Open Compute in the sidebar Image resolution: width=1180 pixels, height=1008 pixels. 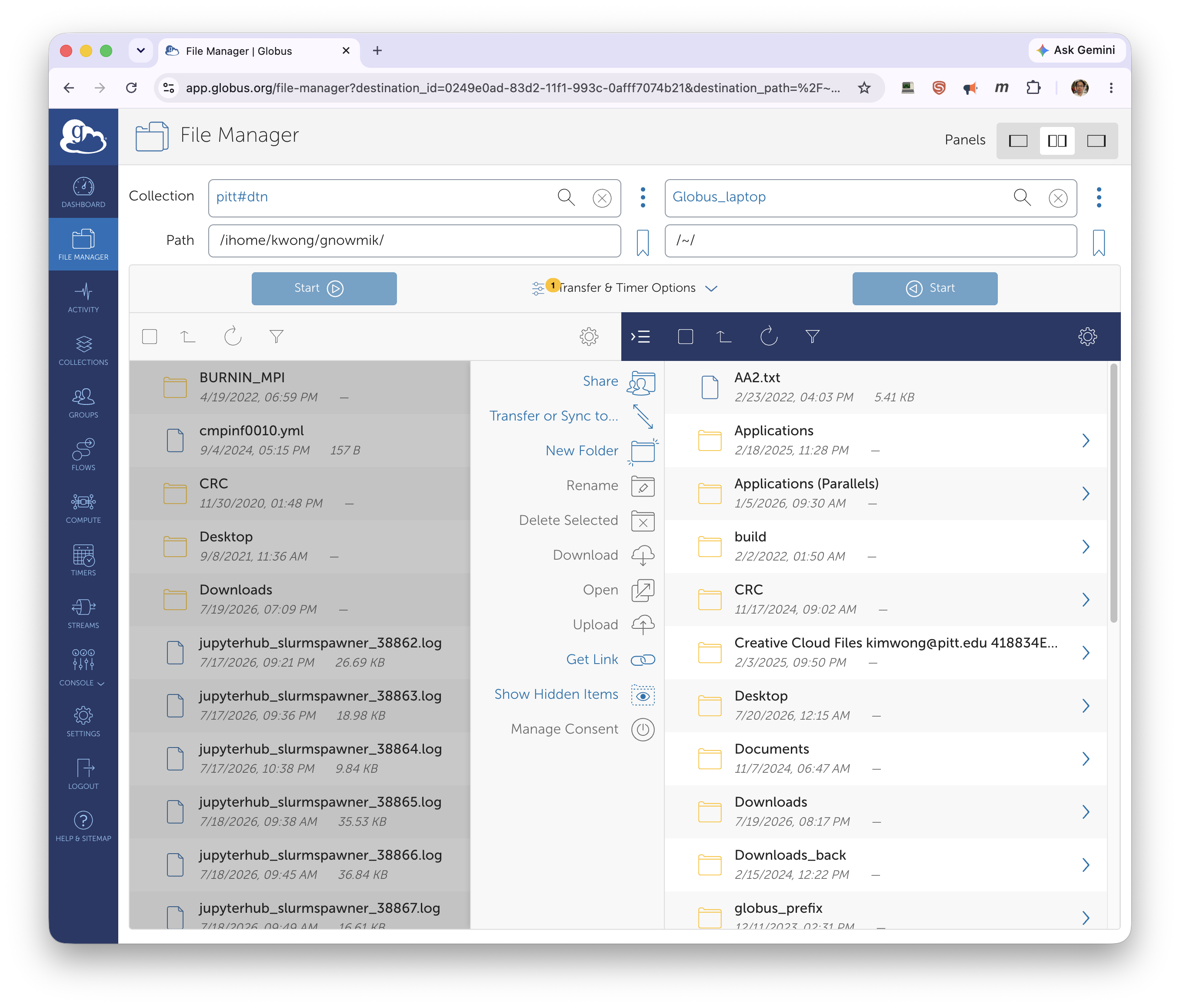83,508
